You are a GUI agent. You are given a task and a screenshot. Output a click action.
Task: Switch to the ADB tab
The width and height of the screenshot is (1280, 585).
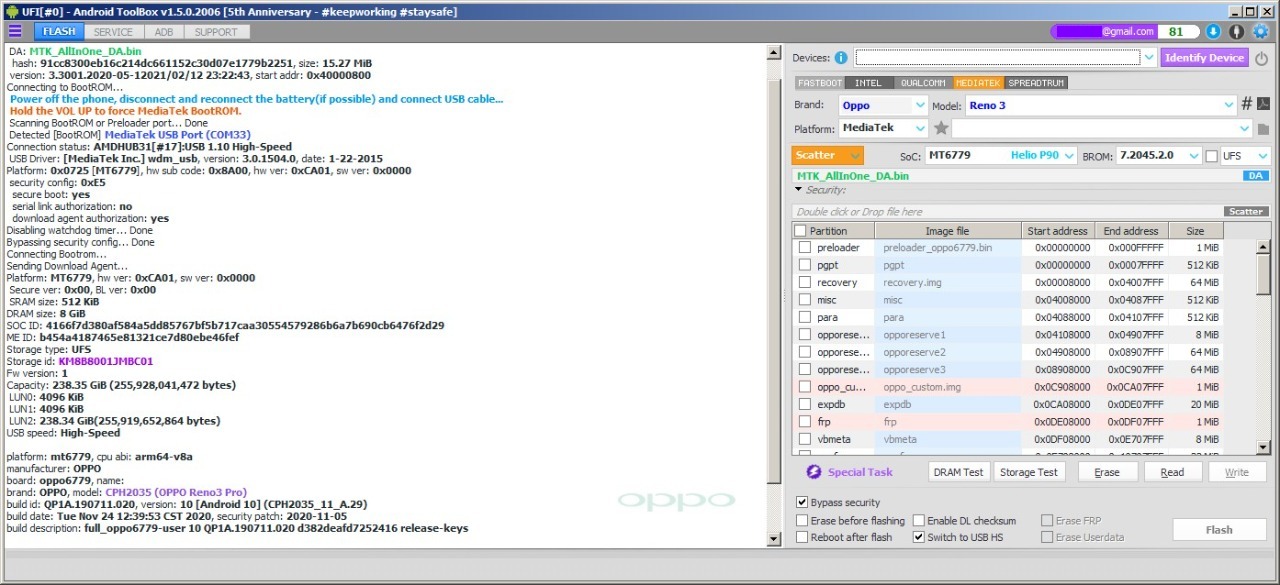coord(164,32)
